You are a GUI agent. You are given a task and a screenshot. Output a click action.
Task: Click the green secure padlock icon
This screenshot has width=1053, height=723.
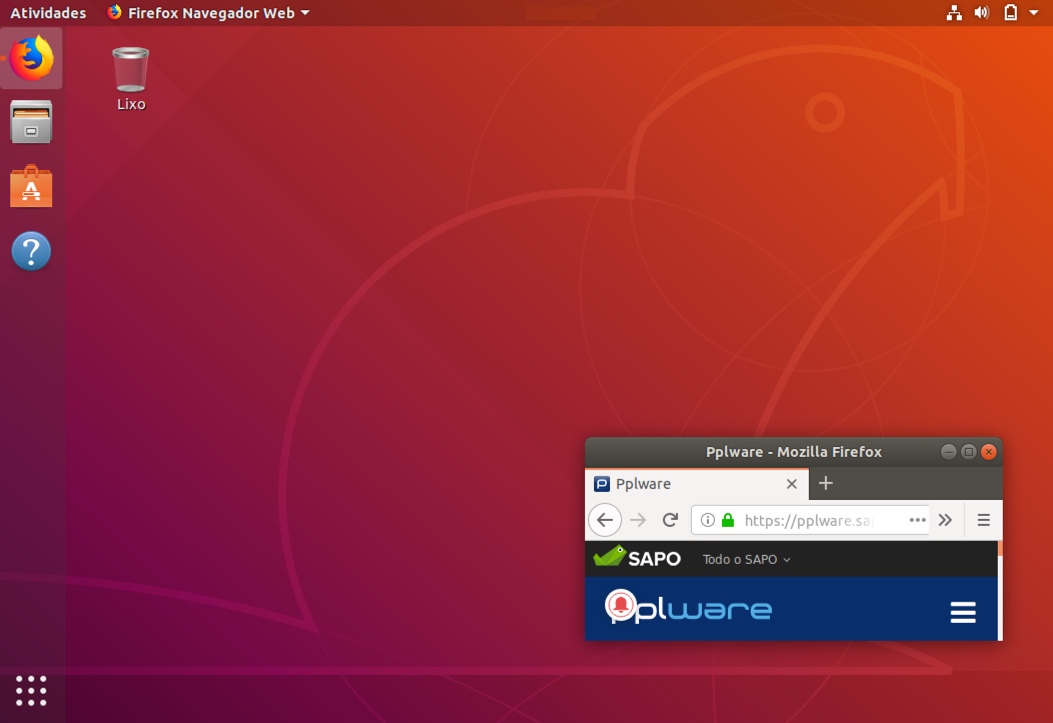pos(728,520)
